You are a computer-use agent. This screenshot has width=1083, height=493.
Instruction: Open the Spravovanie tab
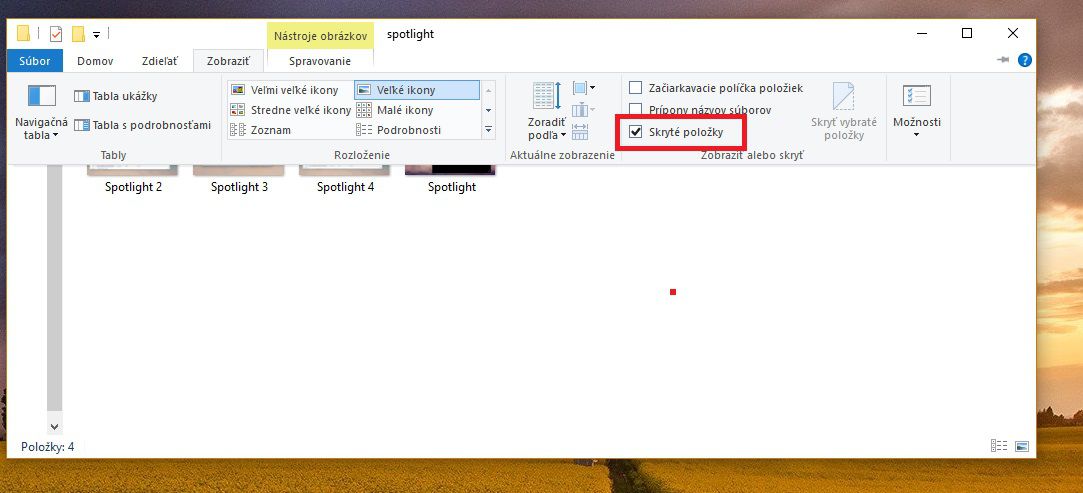pos(320,61)
